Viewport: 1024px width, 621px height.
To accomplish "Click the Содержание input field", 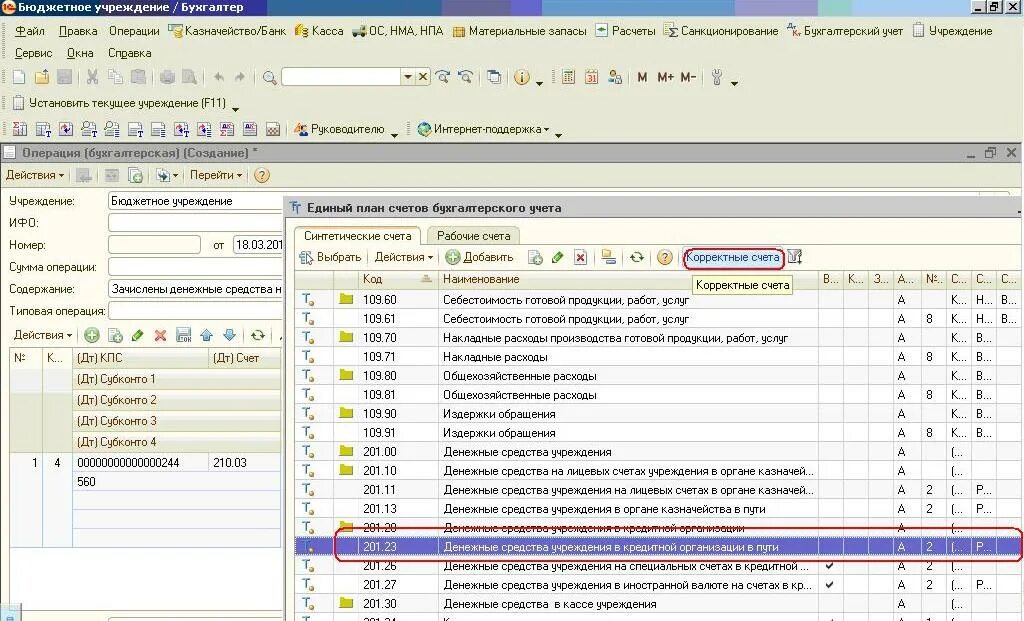I will [x=195, y=289].
